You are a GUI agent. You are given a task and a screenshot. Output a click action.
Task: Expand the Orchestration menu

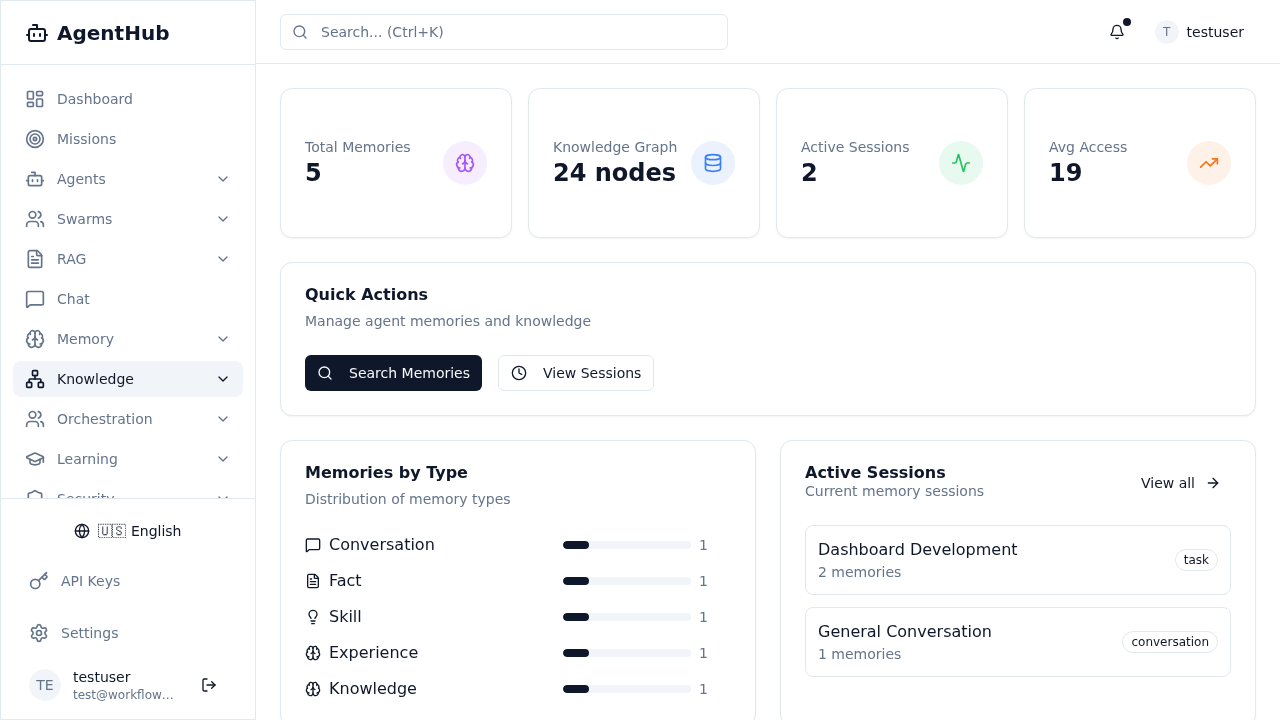223,419
